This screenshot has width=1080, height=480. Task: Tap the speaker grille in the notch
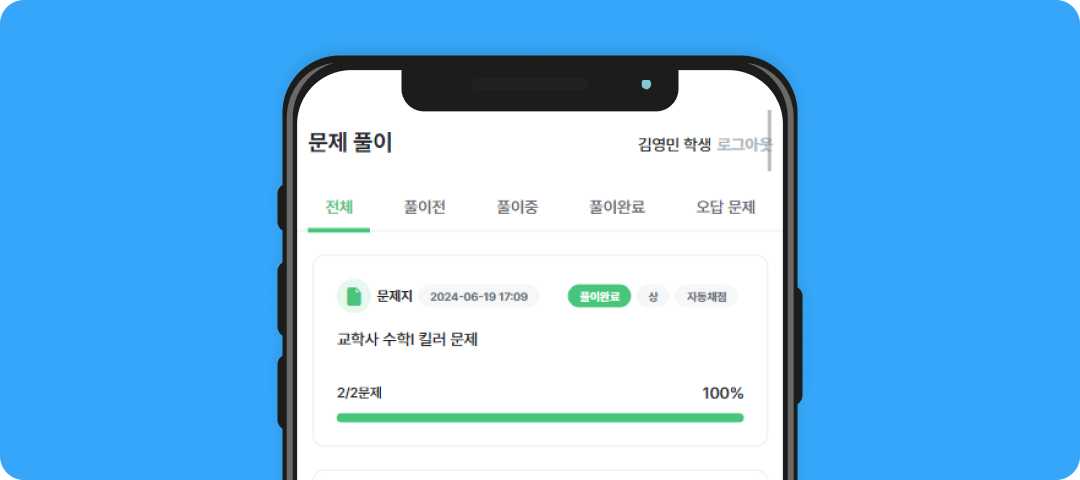pyautogui.click(x=531, y=85)
